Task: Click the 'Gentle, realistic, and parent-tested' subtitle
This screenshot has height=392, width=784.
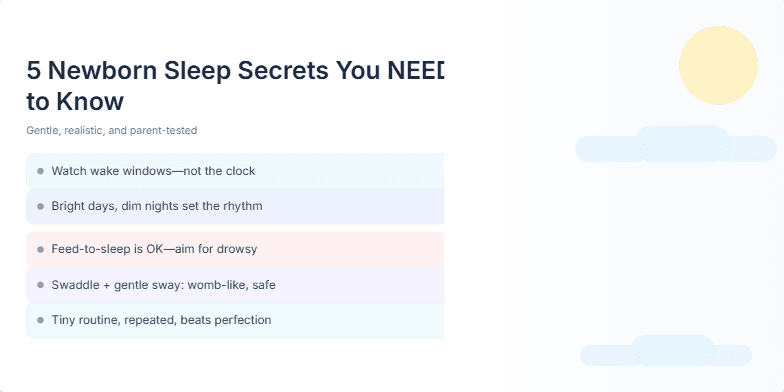Action: pos(112,130)
